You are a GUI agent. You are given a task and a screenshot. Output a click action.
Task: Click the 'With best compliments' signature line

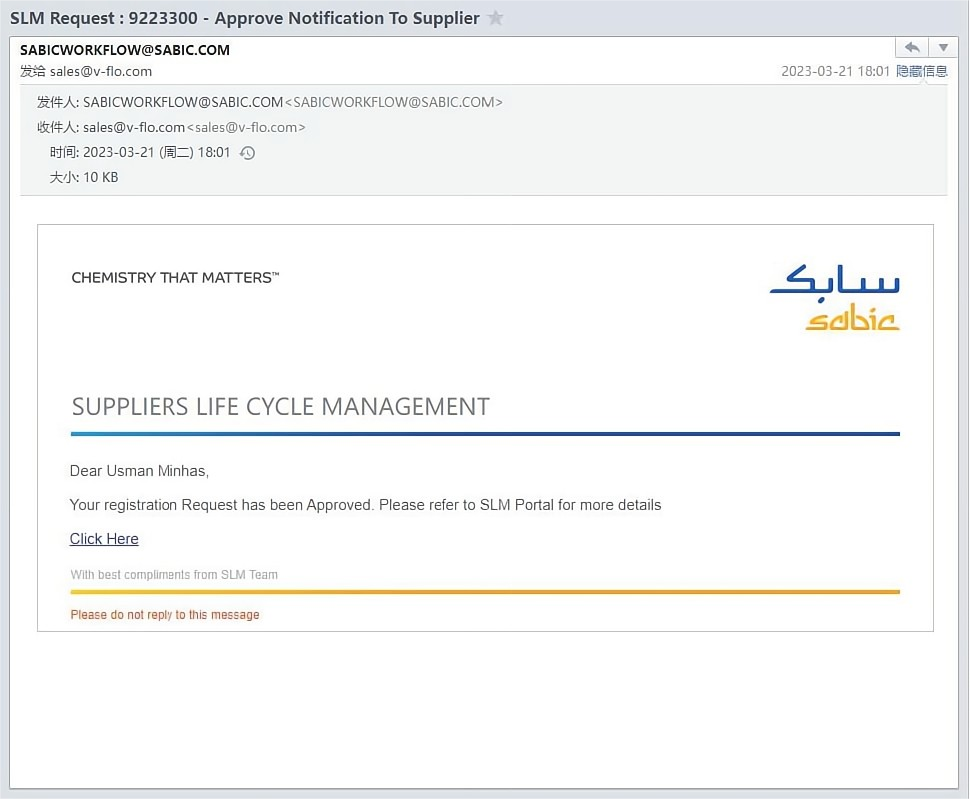click(174, 575)
